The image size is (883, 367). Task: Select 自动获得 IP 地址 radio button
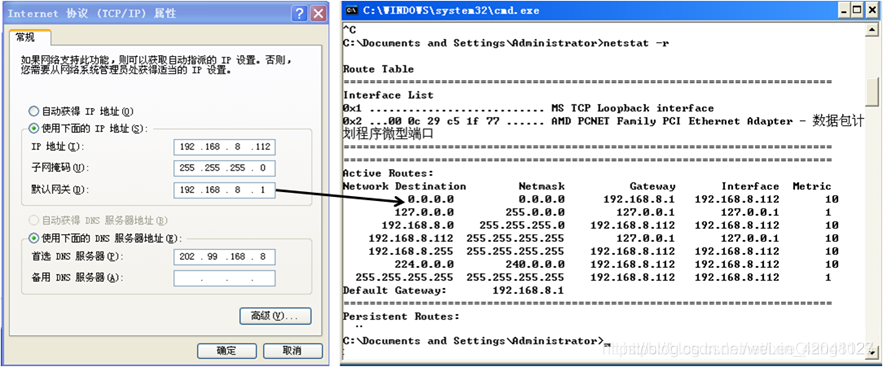coord(34,111)
